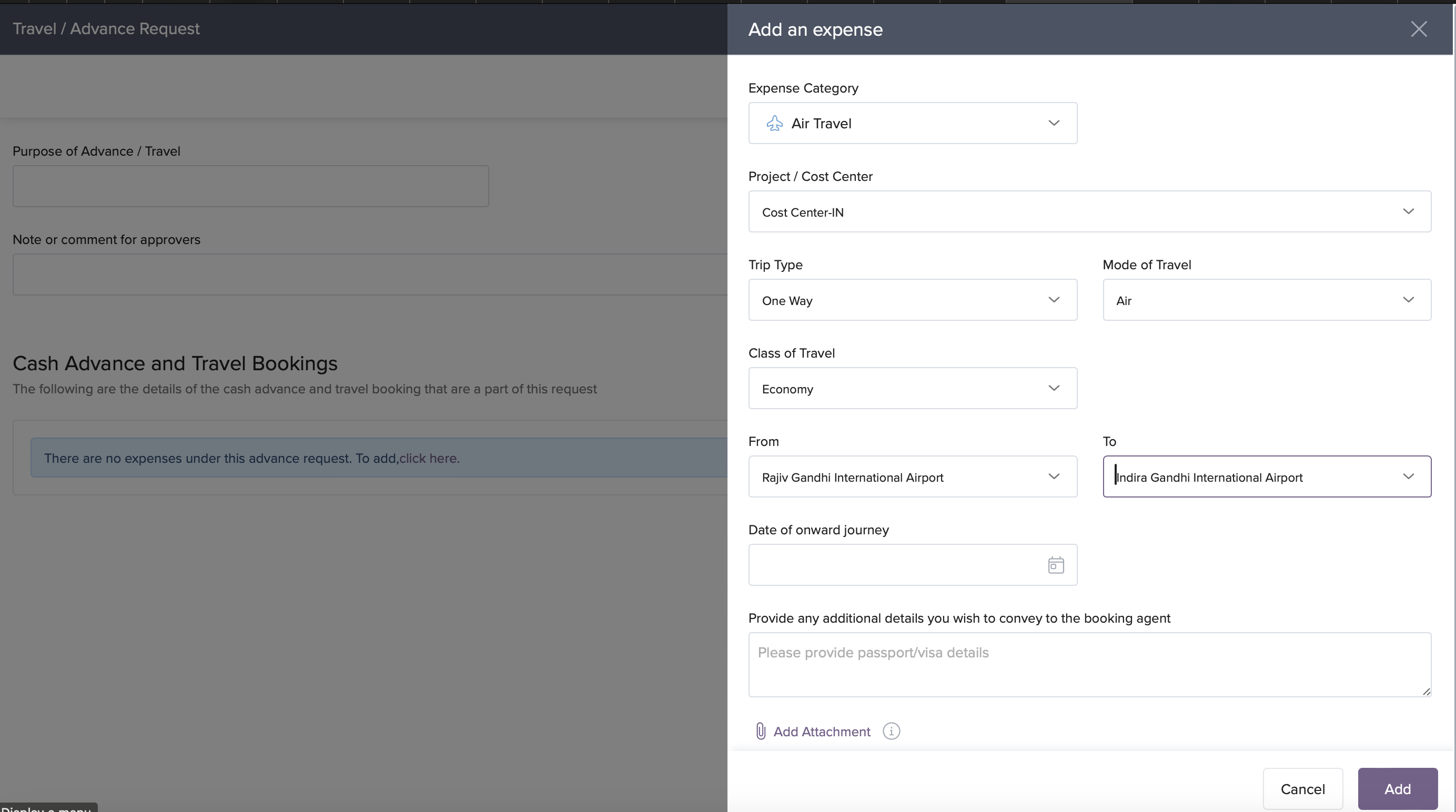Image resolution: width=1456 pixels, height=812 pixels.
Task: Click the Cancel button
Action: tap(1302, 789)
